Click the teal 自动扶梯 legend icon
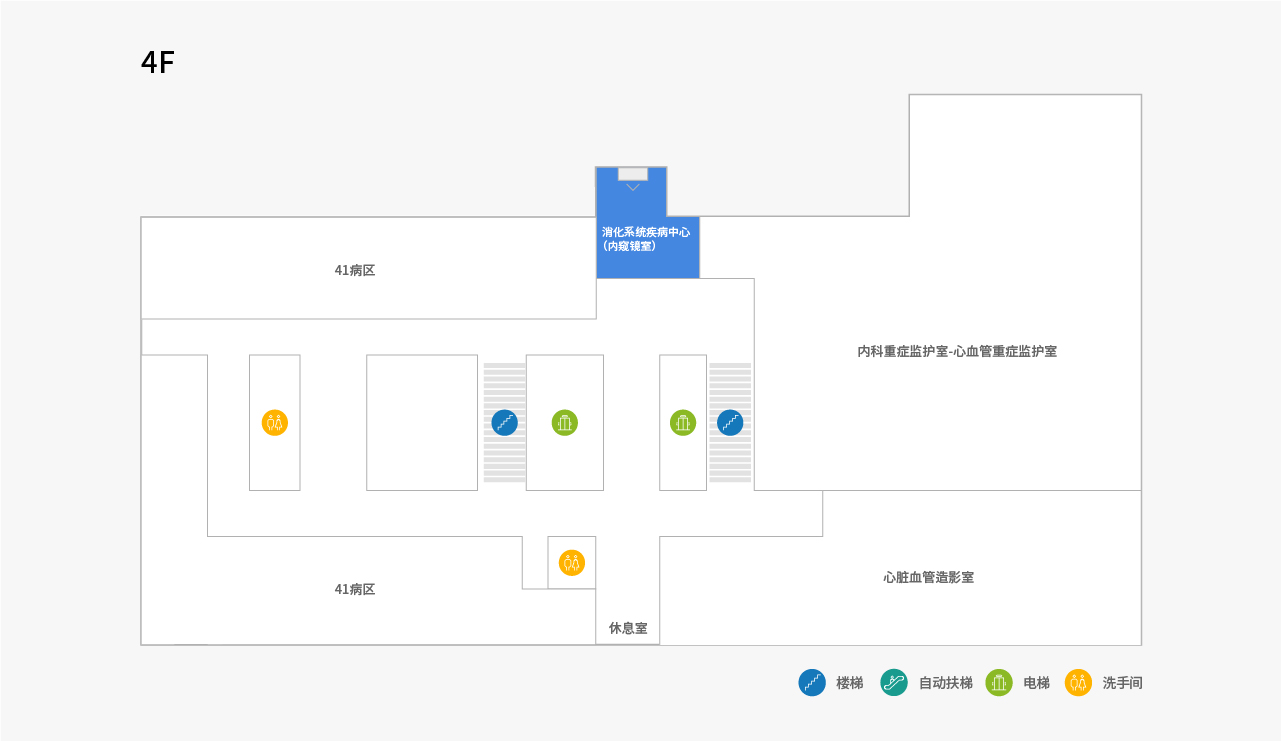The image size is (1281, 741). coord(894,683)
